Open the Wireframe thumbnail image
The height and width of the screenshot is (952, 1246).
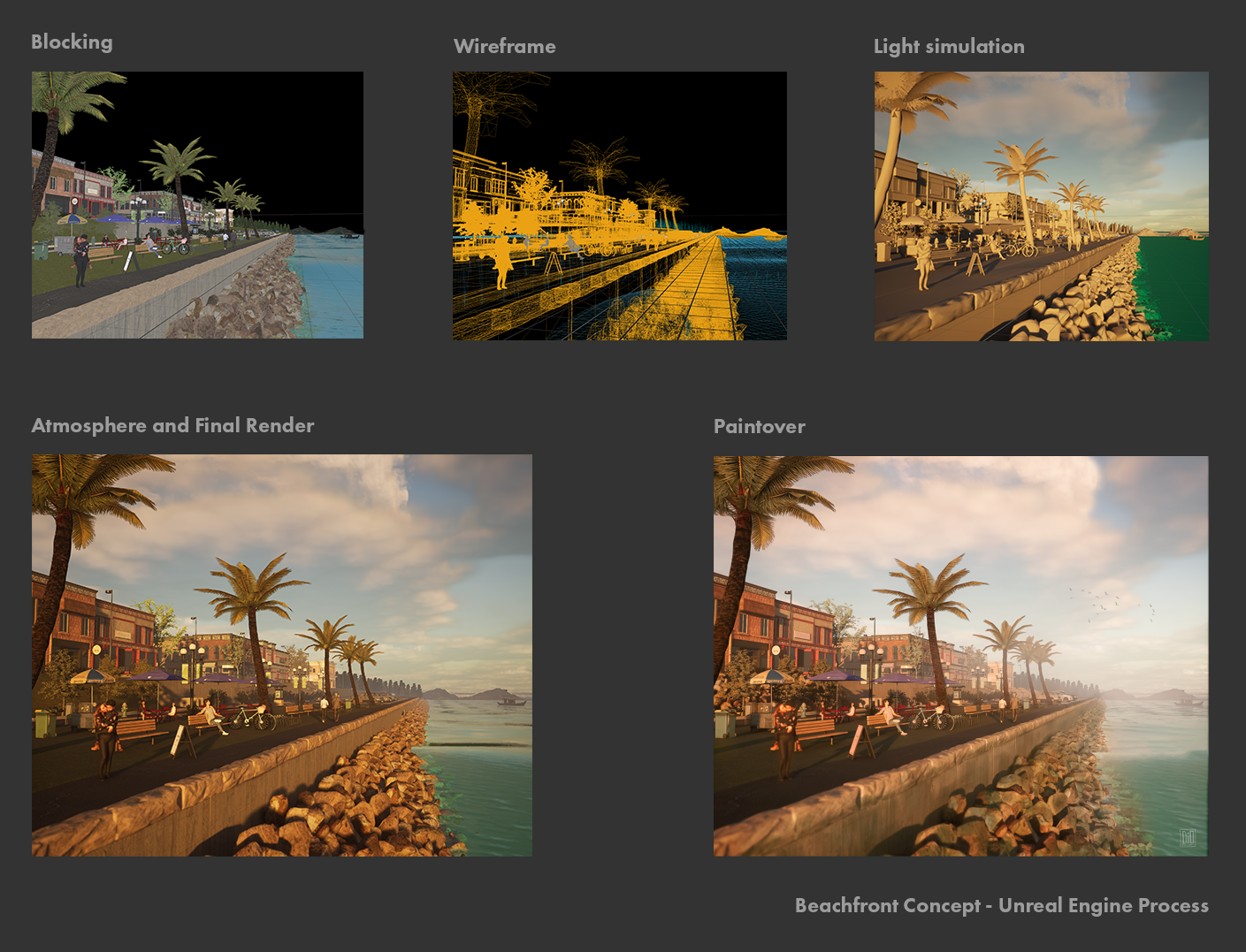click(619, 205)
